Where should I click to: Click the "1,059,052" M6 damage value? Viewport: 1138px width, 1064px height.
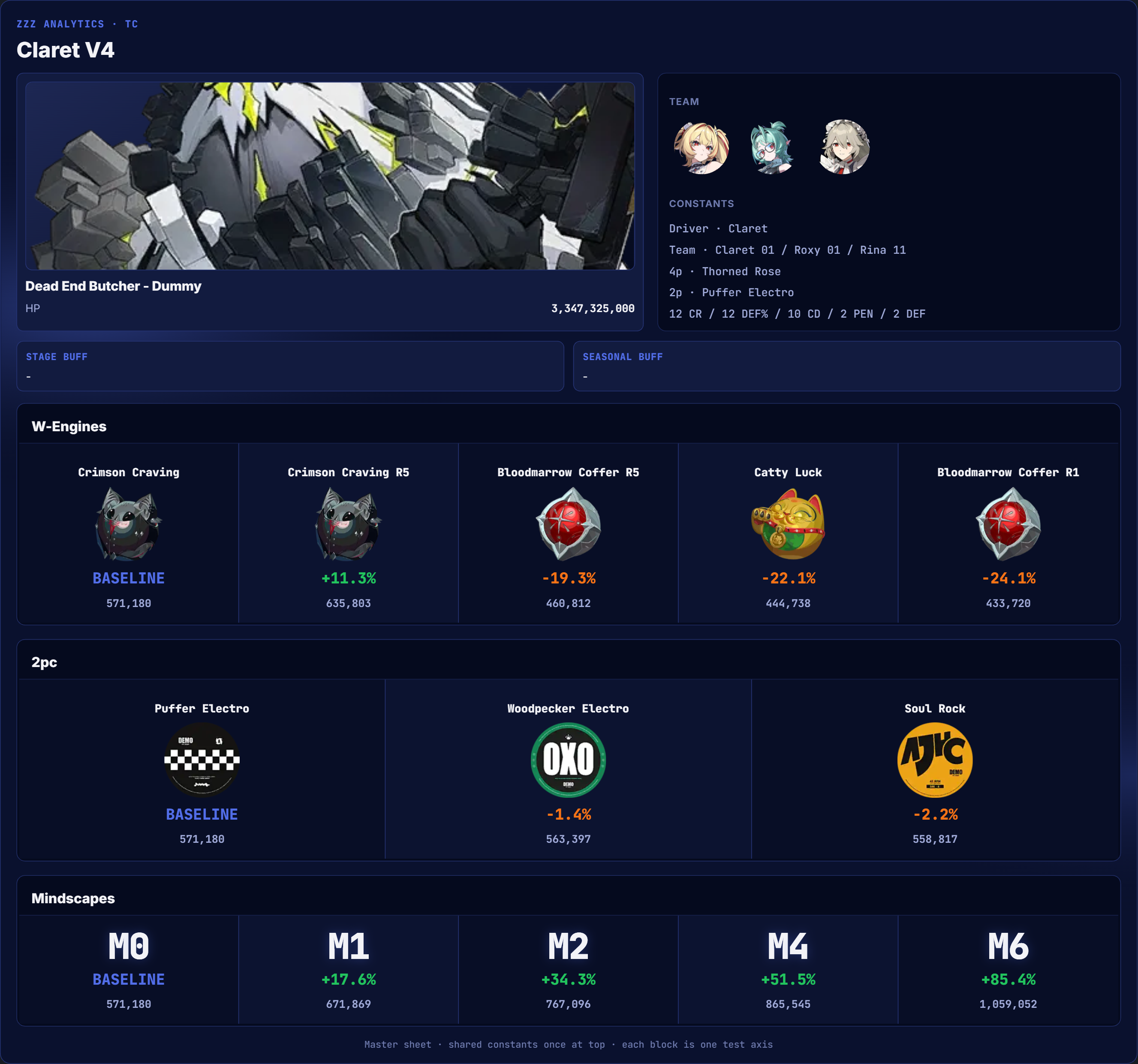(1008, 1004)
